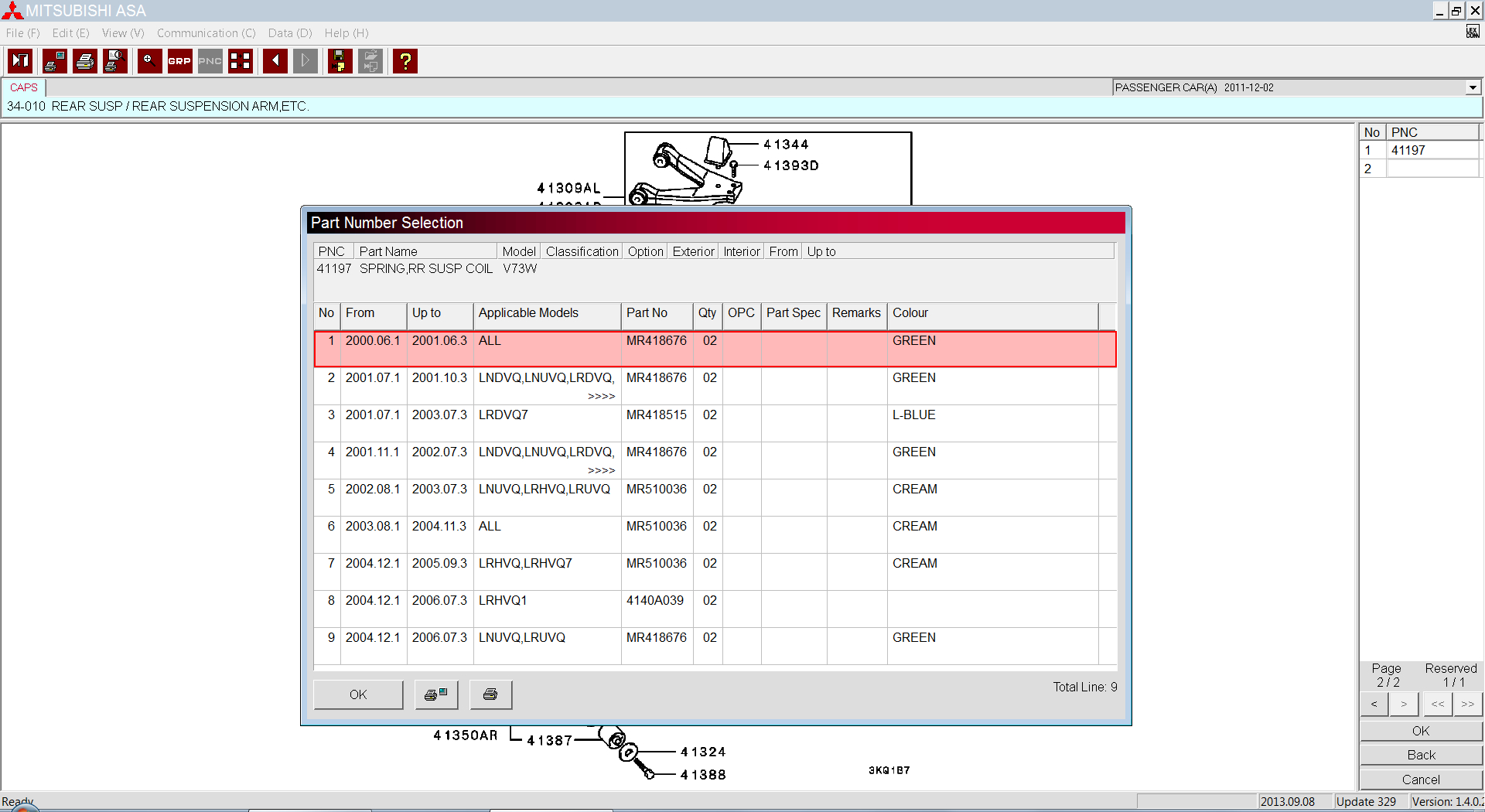This screenshot has height=812, width=1485.
Task: Open the Data (D) menu
Action: click(289, 33)
